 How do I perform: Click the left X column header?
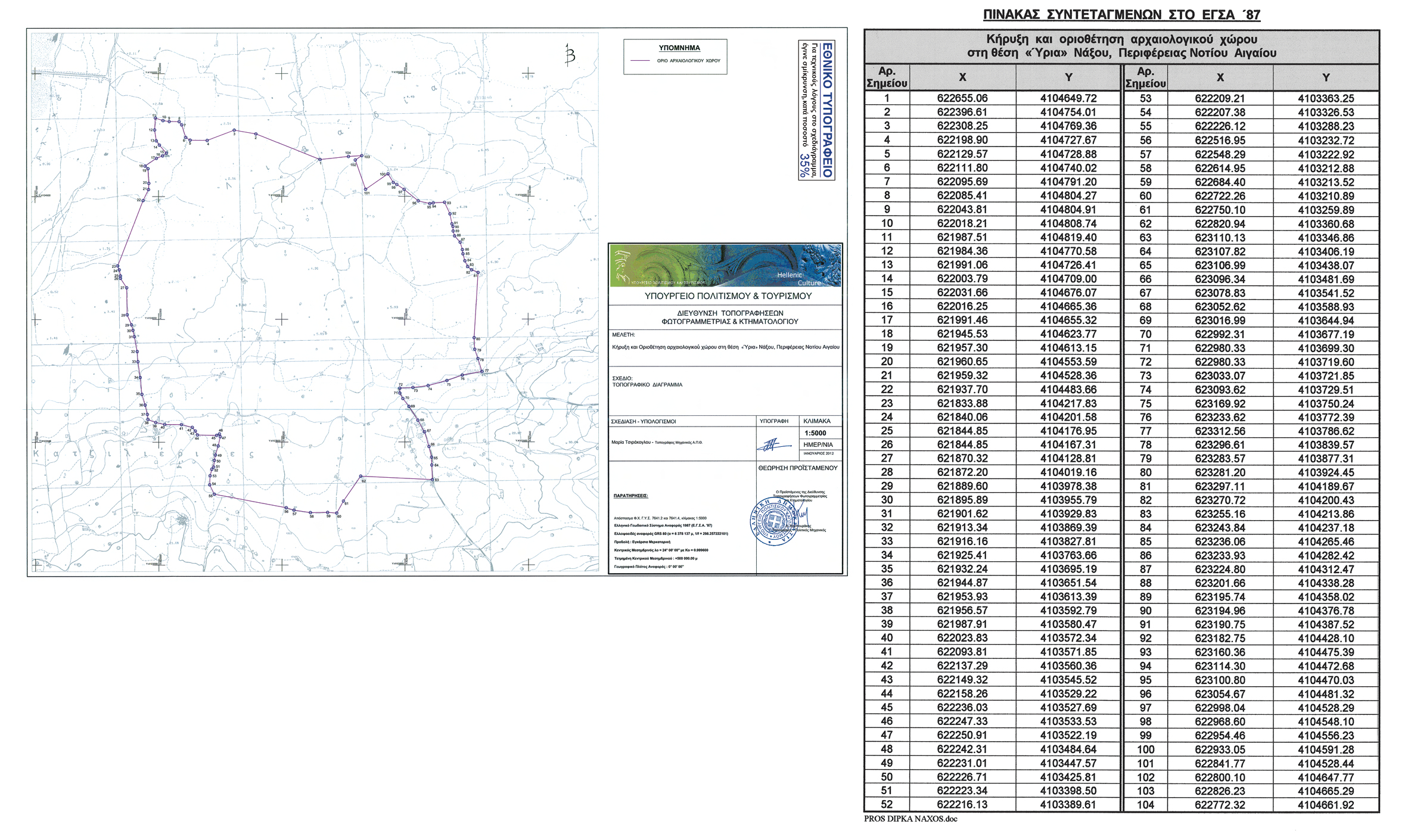pos(962,77)
